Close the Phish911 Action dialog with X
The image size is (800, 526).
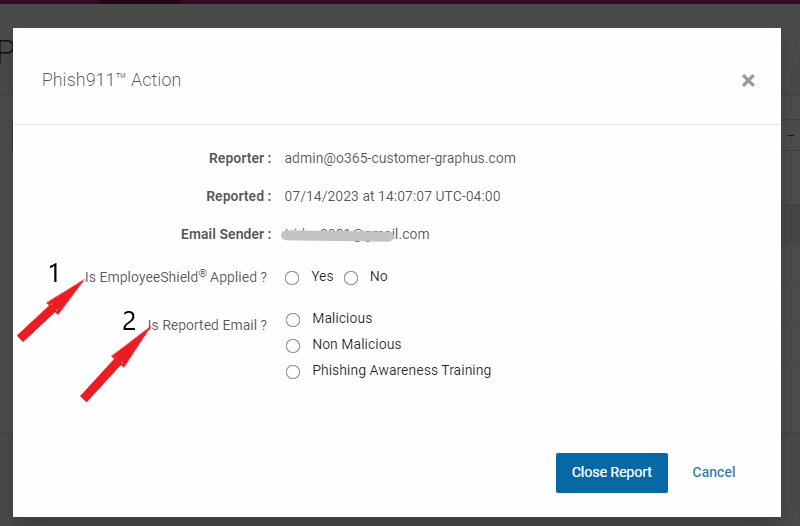[748, 81]
